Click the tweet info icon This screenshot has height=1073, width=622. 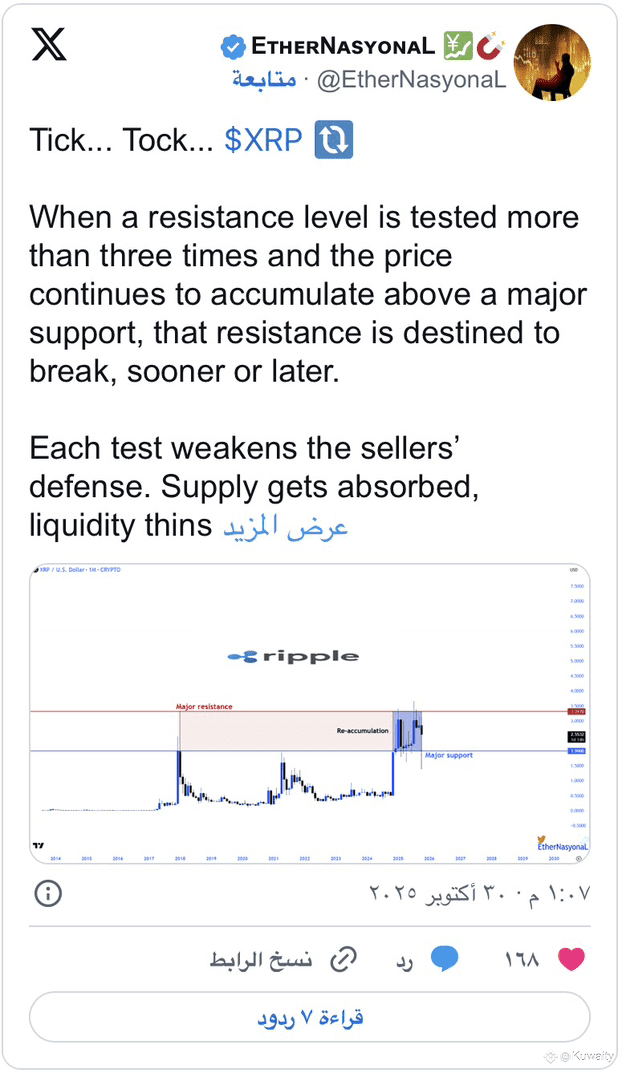(x=48, y=893)
